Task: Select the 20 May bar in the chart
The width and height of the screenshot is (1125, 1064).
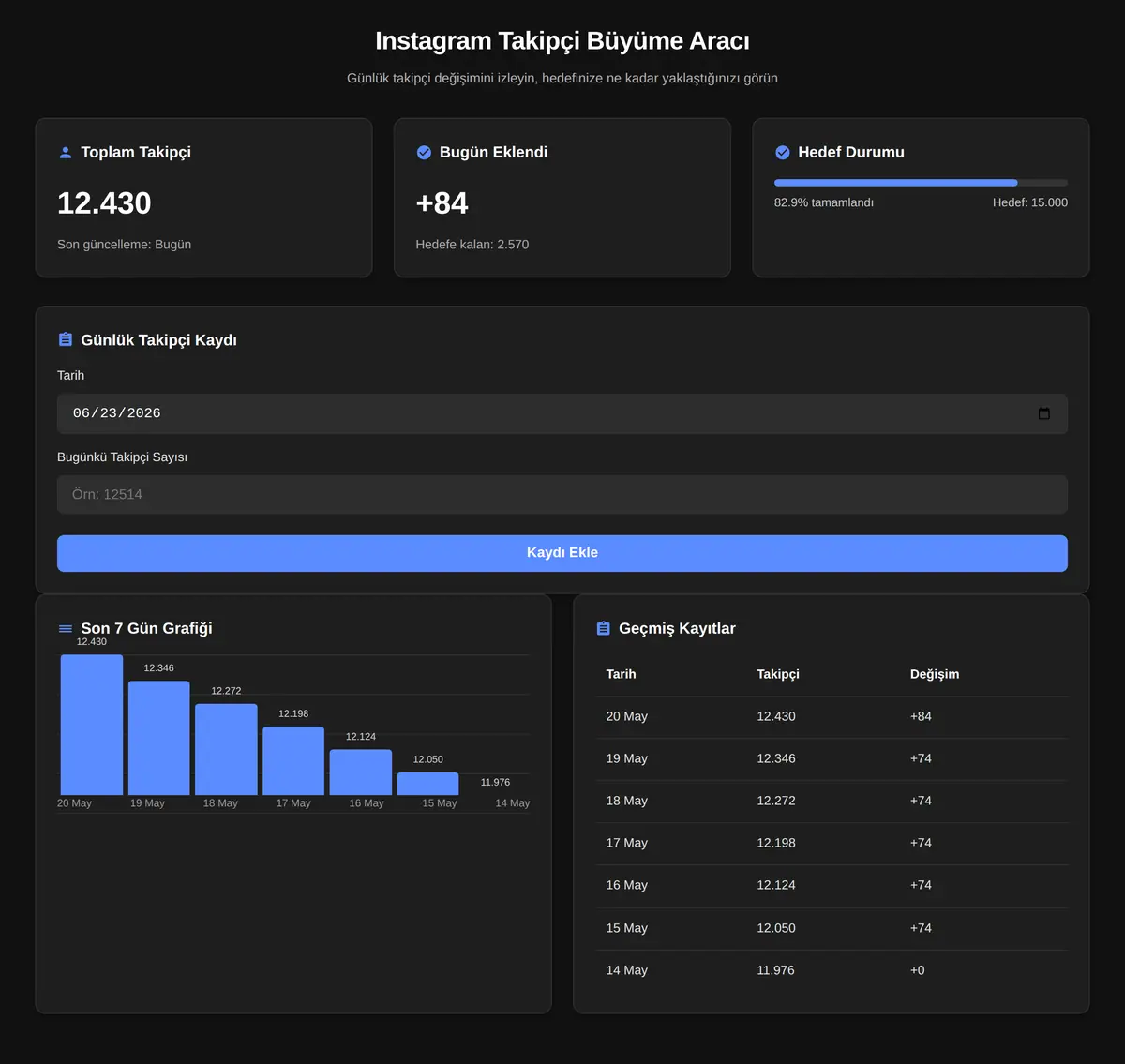Action: pyautogui.click(x=92, y=725)
